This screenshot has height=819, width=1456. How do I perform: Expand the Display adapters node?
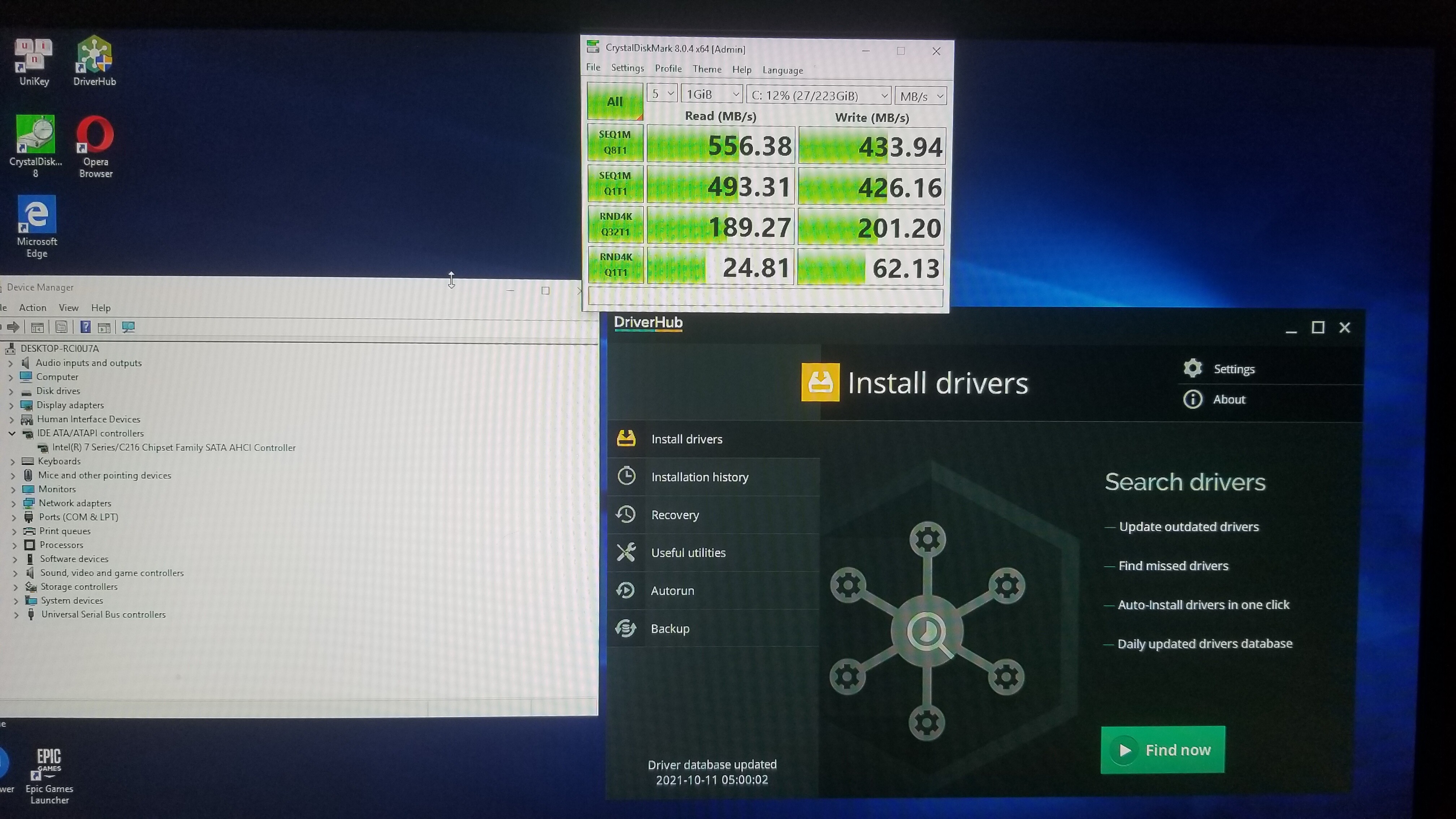pos(11,405)
